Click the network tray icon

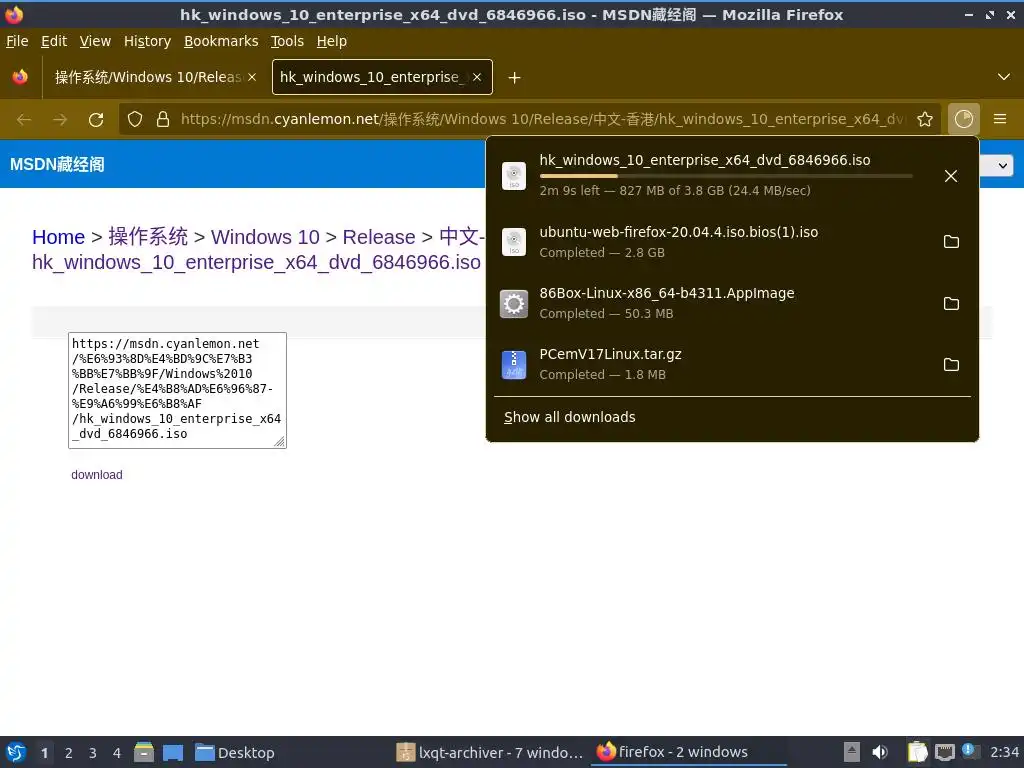pos(944,752)
